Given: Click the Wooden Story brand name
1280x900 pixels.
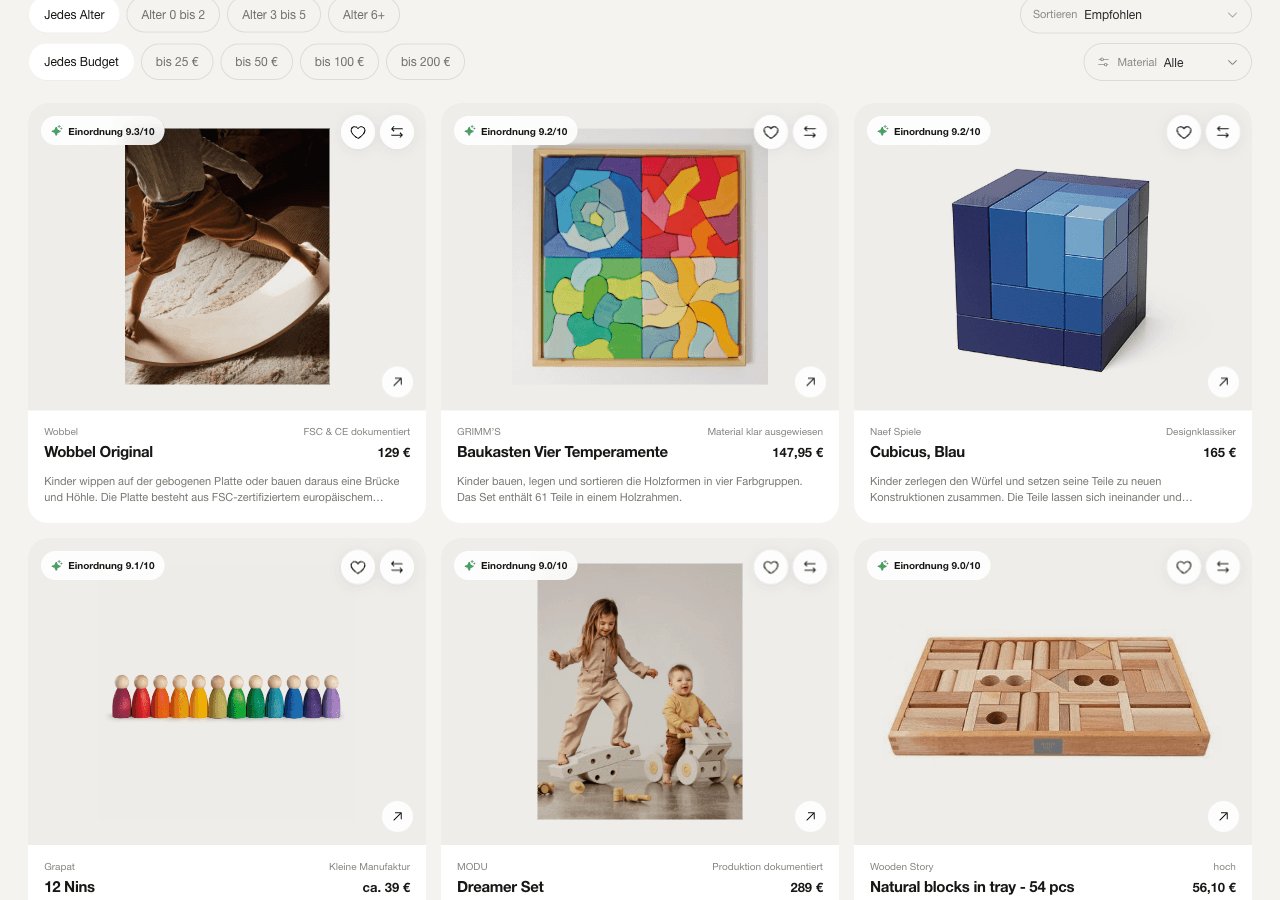Looking at the screenshot, I should [x=902, y=867].
